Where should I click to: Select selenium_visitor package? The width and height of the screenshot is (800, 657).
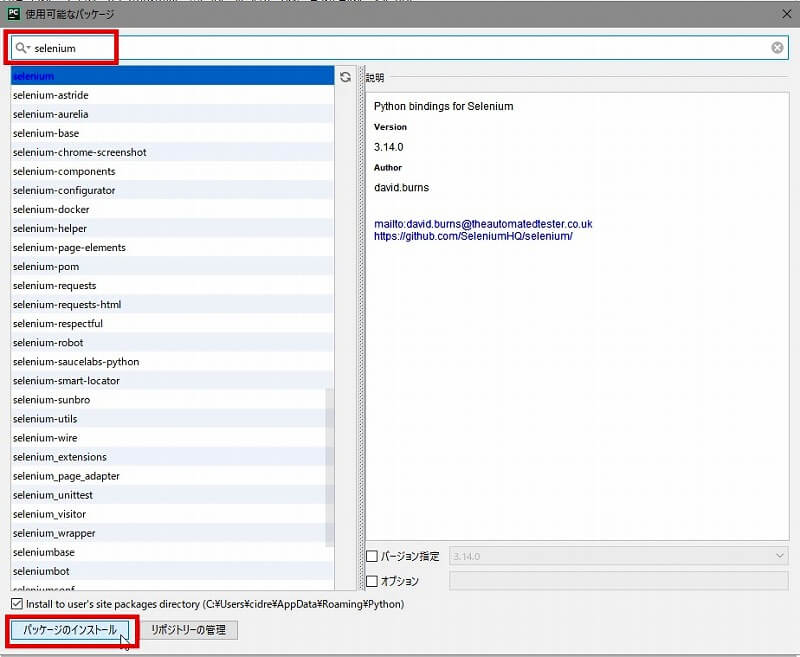172,514
